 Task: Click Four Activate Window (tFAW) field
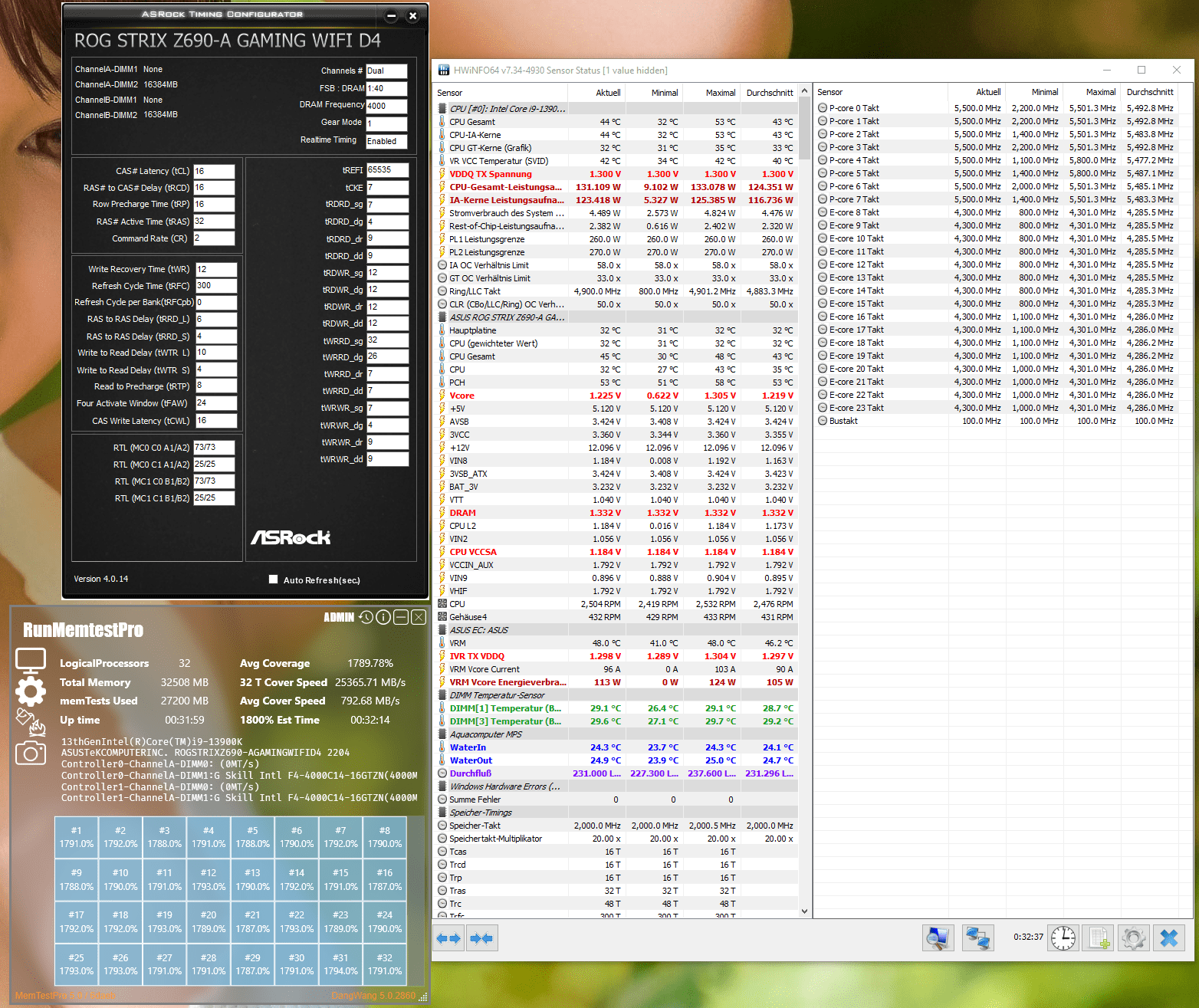point(216,403)
